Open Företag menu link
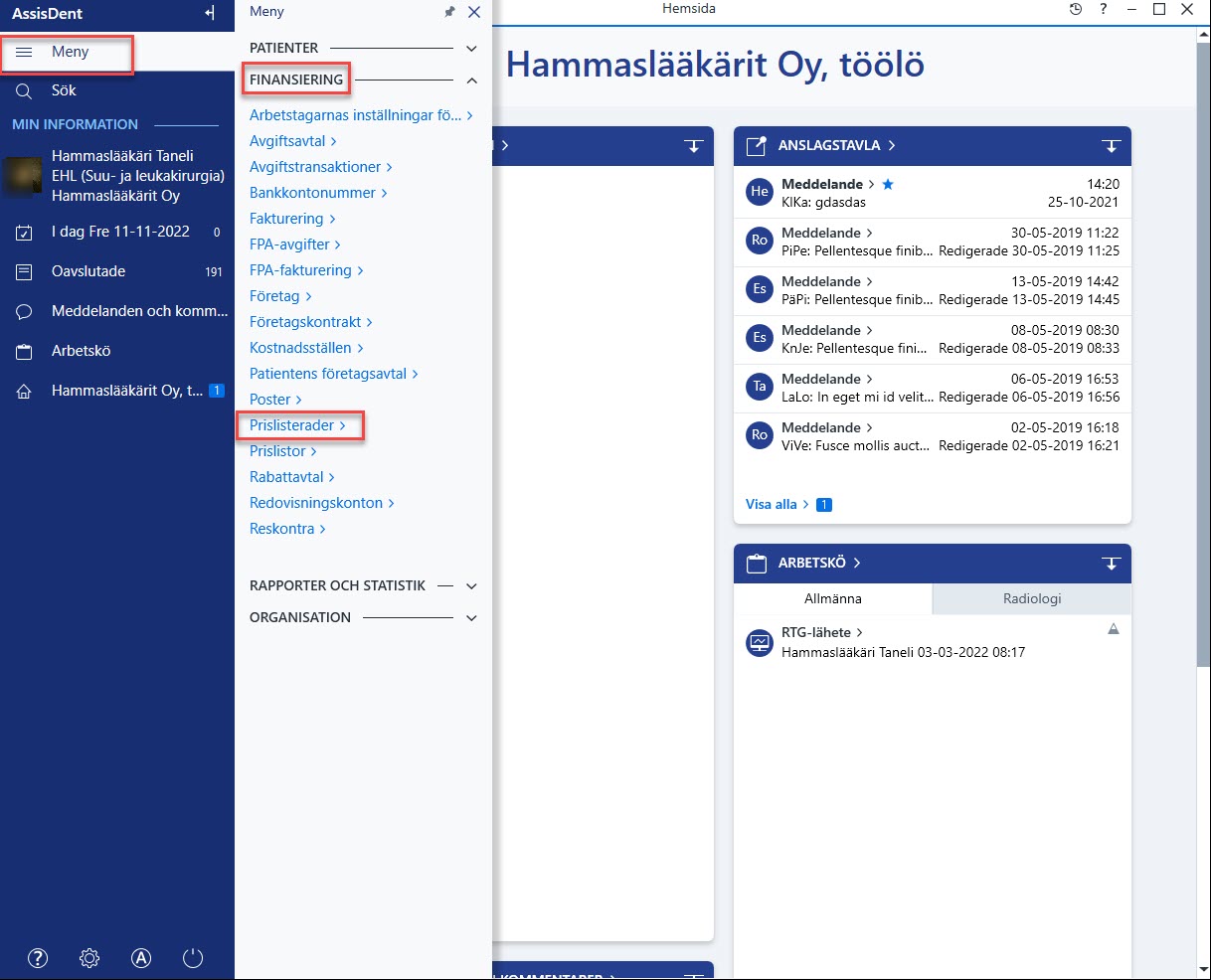1211x980 pixels. tap(280, 296)
